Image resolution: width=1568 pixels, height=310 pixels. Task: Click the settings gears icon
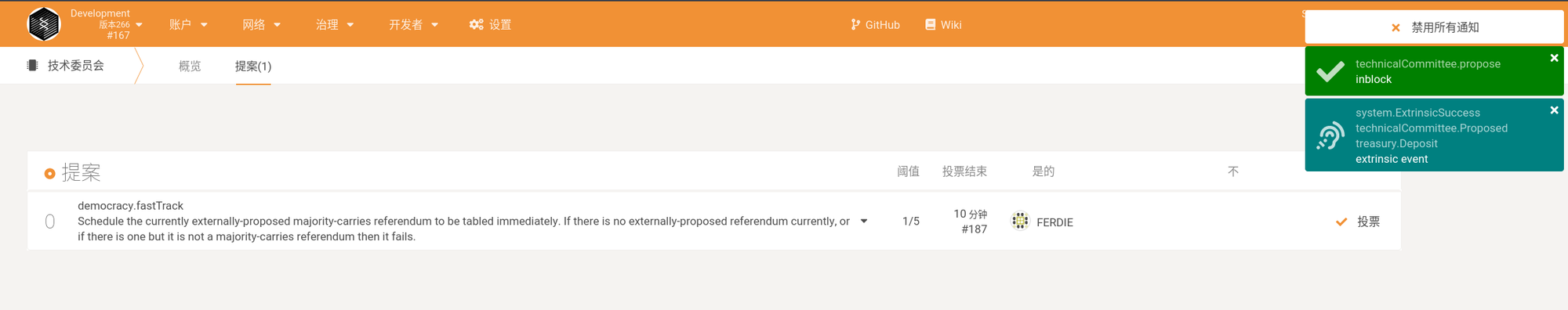click(x=476, y=25)
